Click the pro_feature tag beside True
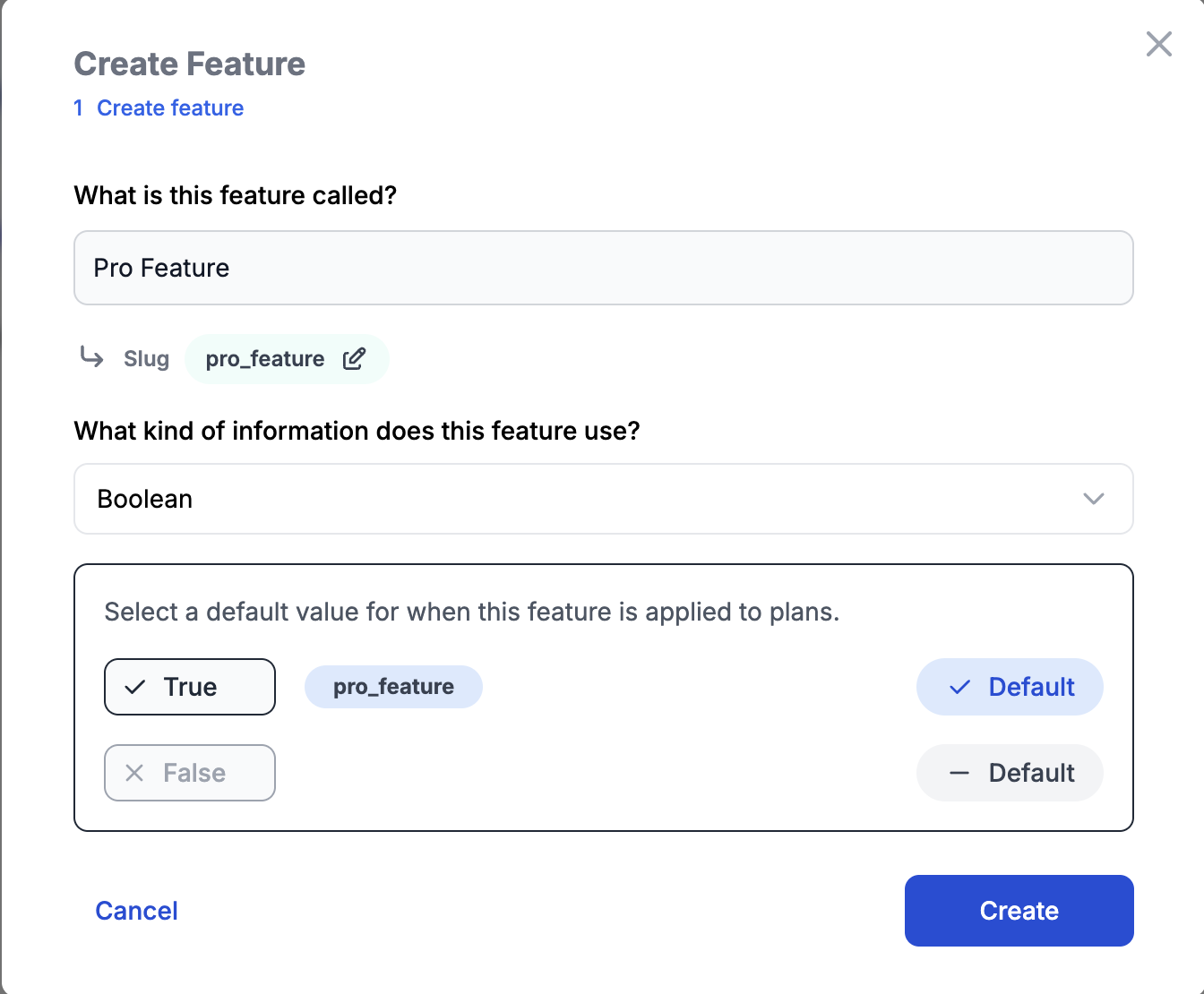The height and width of the screenshot is (994, 1204). click(393, 687)
